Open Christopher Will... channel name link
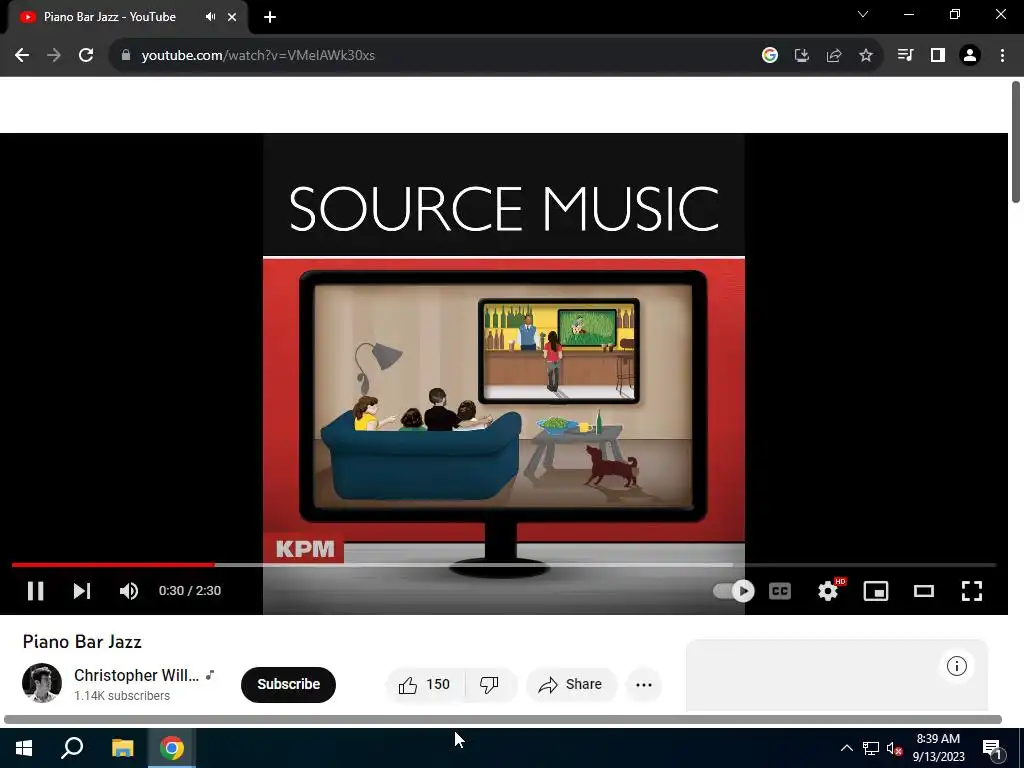This screenshot has width=1024, height=768. coord(136,675)
